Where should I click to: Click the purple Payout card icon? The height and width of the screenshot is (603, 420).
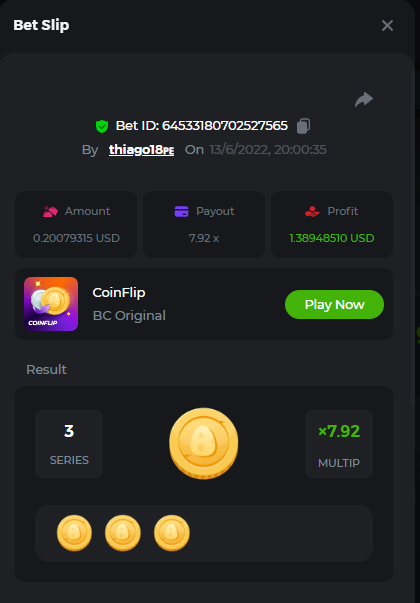[182, 211]
